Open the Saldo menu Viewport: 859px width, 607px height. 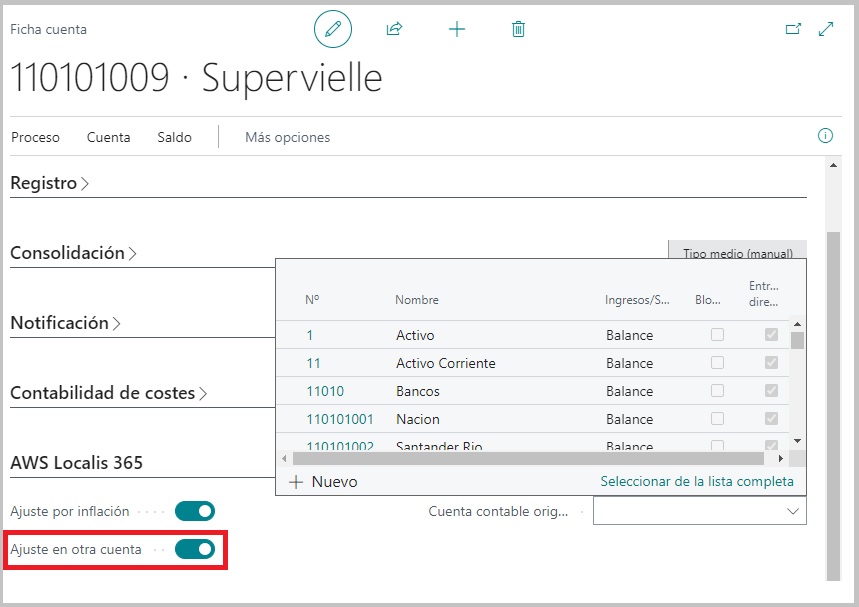(174, 137)
